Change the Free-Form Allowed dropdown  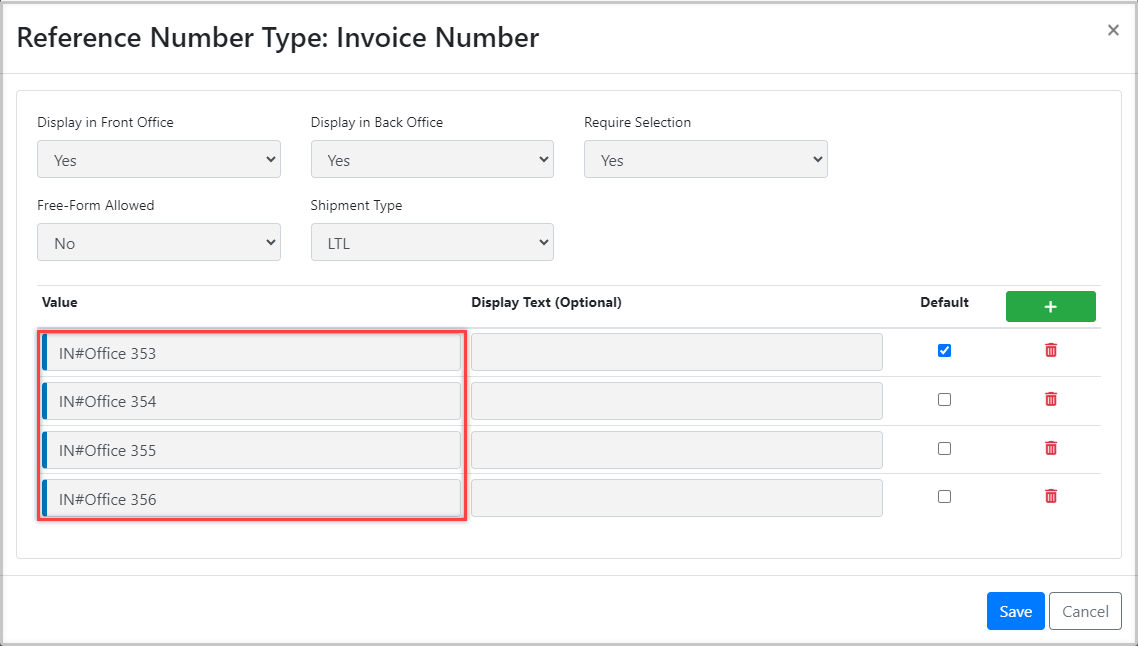[159, 243]
